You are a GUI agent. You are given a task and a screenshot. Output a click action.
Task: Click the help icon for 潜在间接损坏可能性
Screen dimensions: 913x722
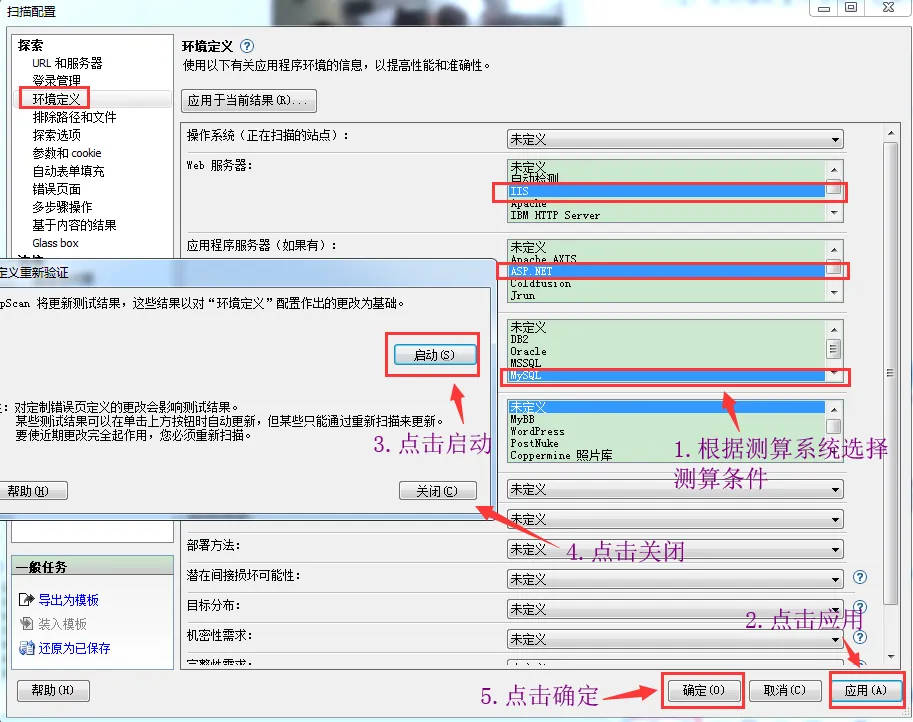[859, 577]
